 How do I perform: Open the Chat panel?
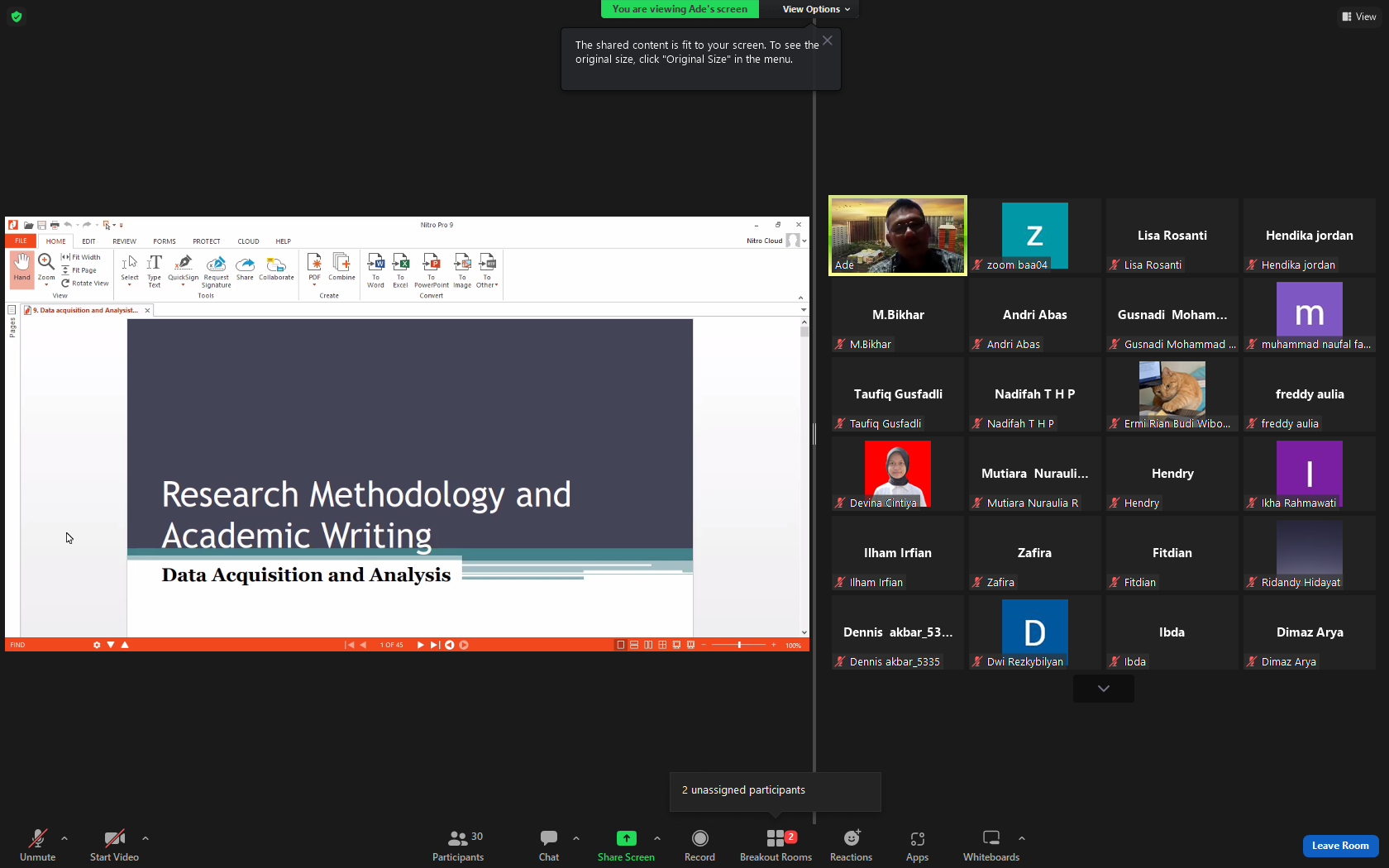[x=549, y=845]
